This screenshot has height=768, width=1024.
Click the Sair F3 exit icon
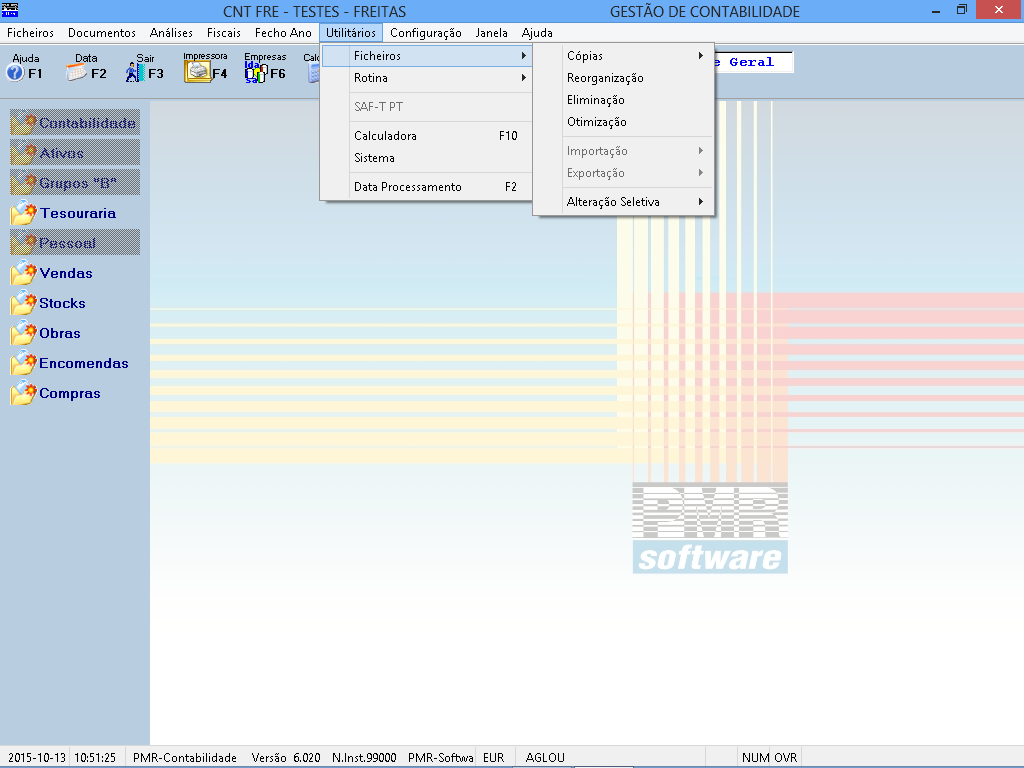point(135,72)
